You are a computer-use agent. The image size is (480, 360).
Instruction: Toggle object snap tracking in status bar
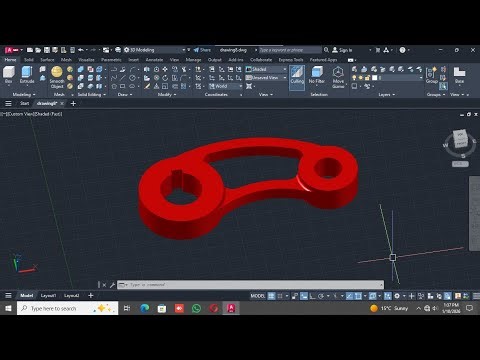click(x=349, y=296)
